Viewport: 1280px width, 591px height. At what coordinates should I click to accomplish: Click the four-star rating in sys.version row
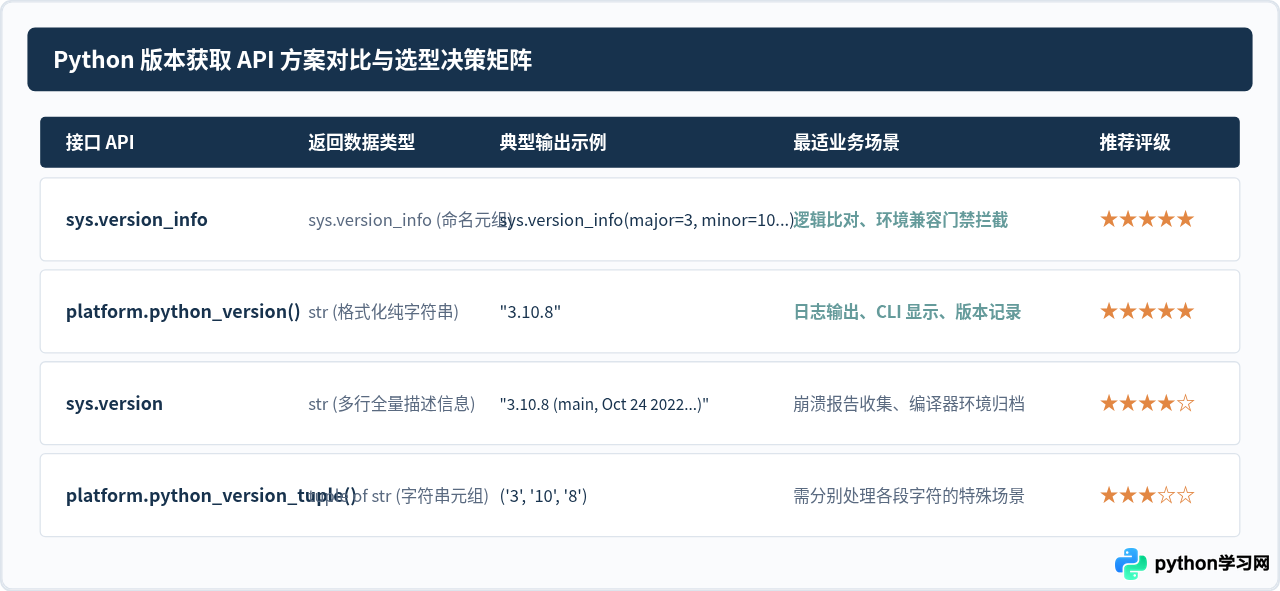(x=1147, y=403)
